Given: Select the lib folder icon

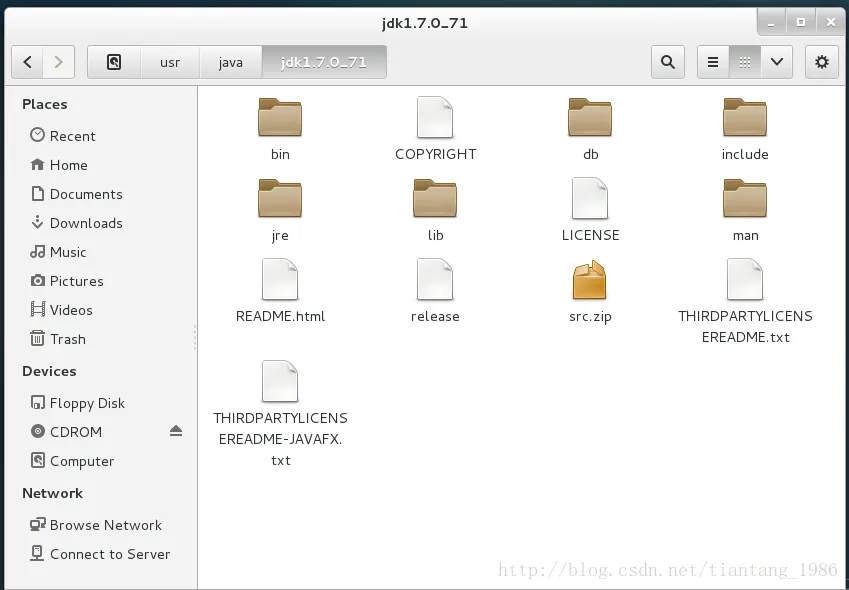Looking at the screenshot, I should (x=435, y=198).
